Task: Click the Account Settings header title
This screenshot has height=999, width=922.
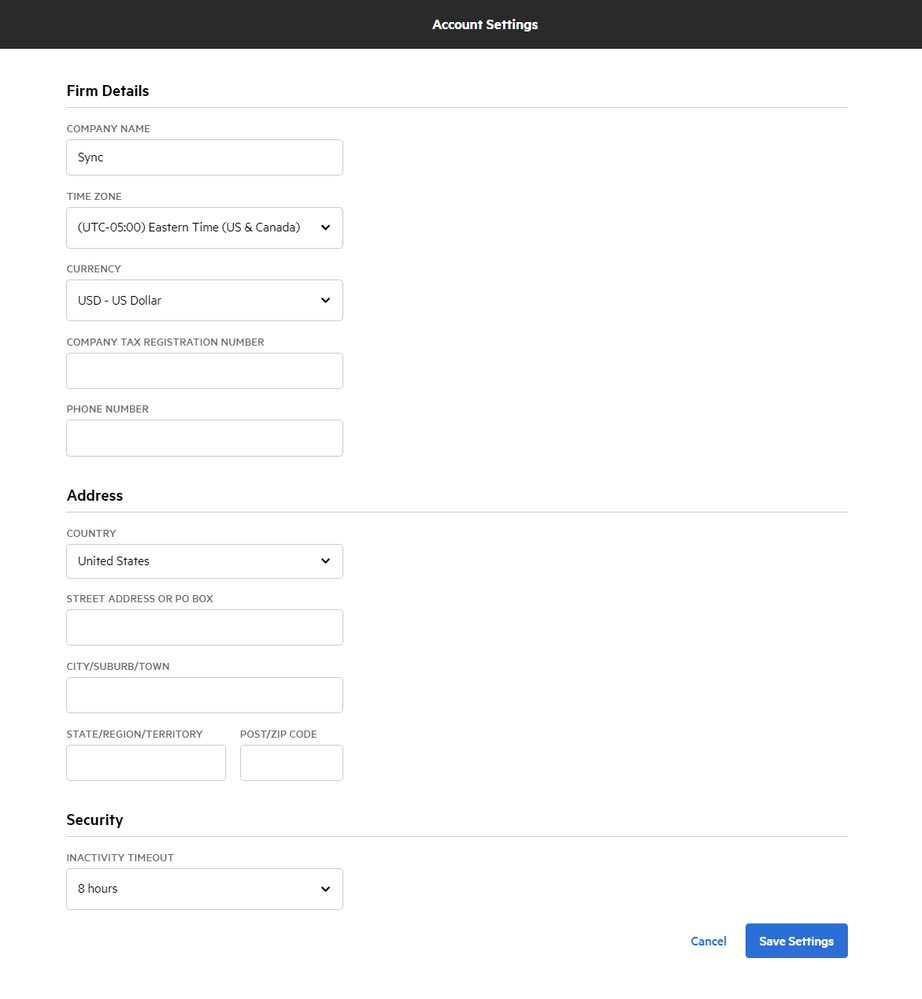Action: 485,24
